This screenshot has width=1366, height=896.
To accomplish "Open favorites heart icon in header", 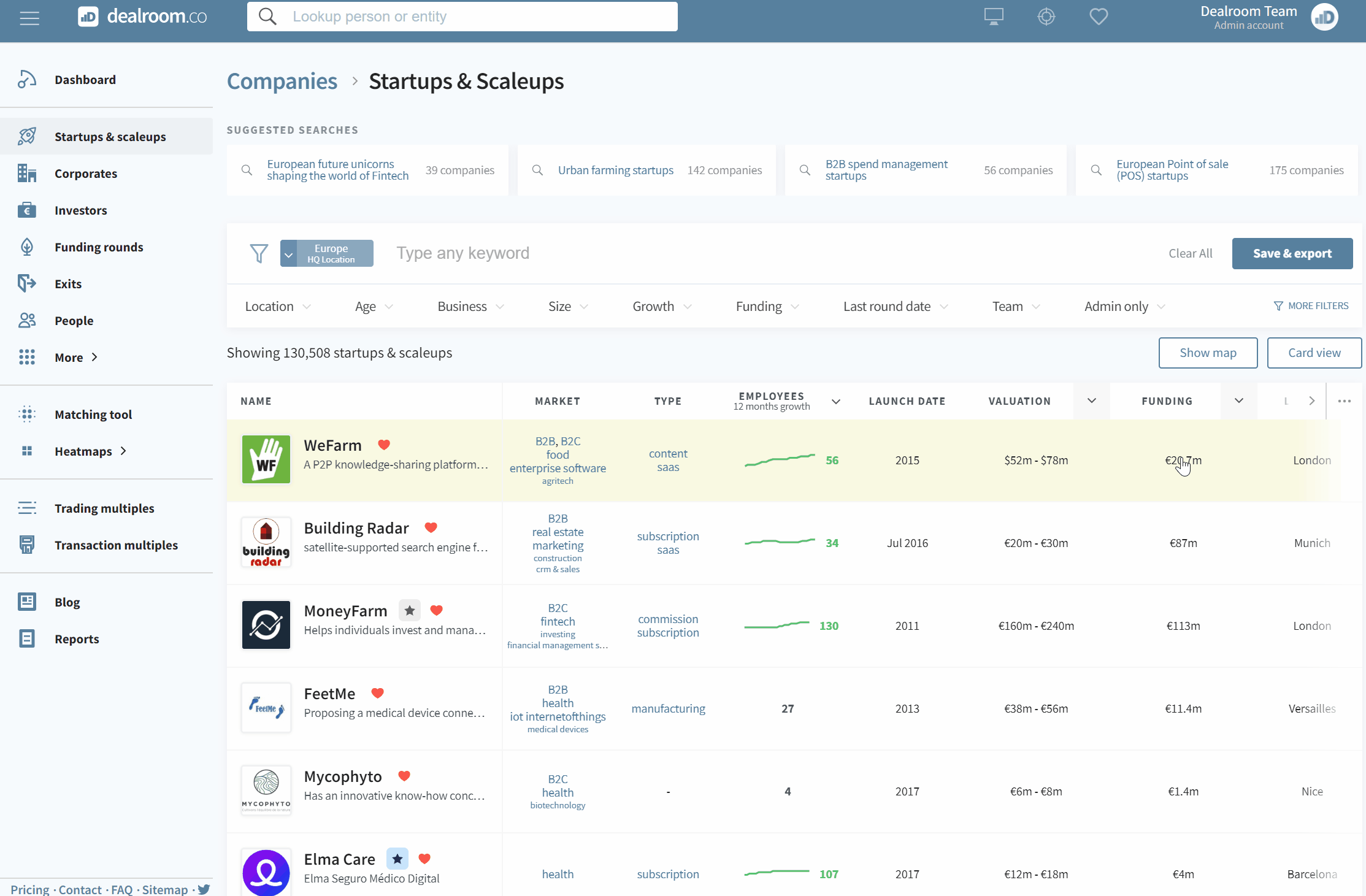I will (x=1099, y=17).
